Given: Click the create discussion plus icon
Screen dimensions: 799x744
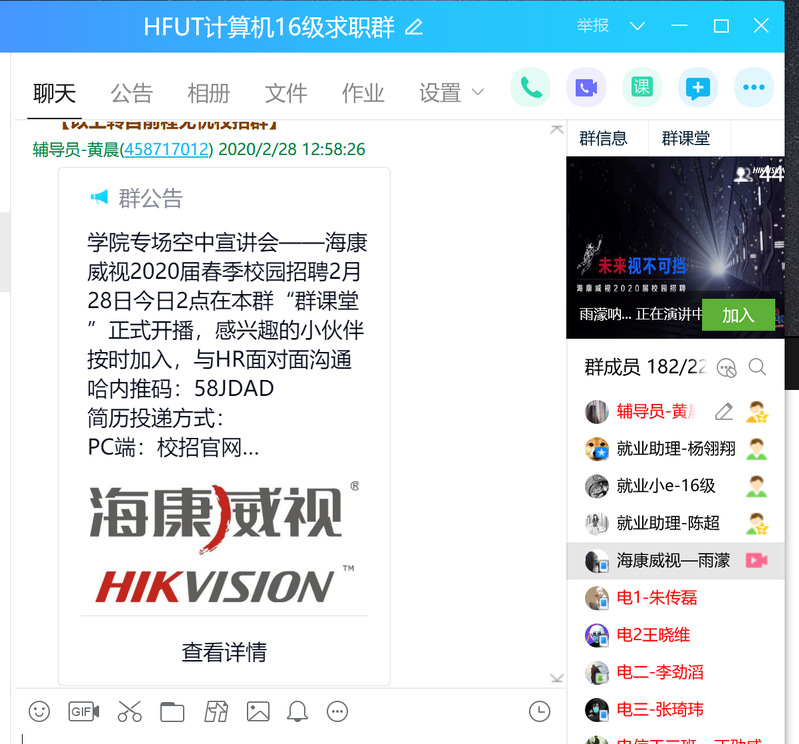Looking at the screenshot, I should click(697, 88).
